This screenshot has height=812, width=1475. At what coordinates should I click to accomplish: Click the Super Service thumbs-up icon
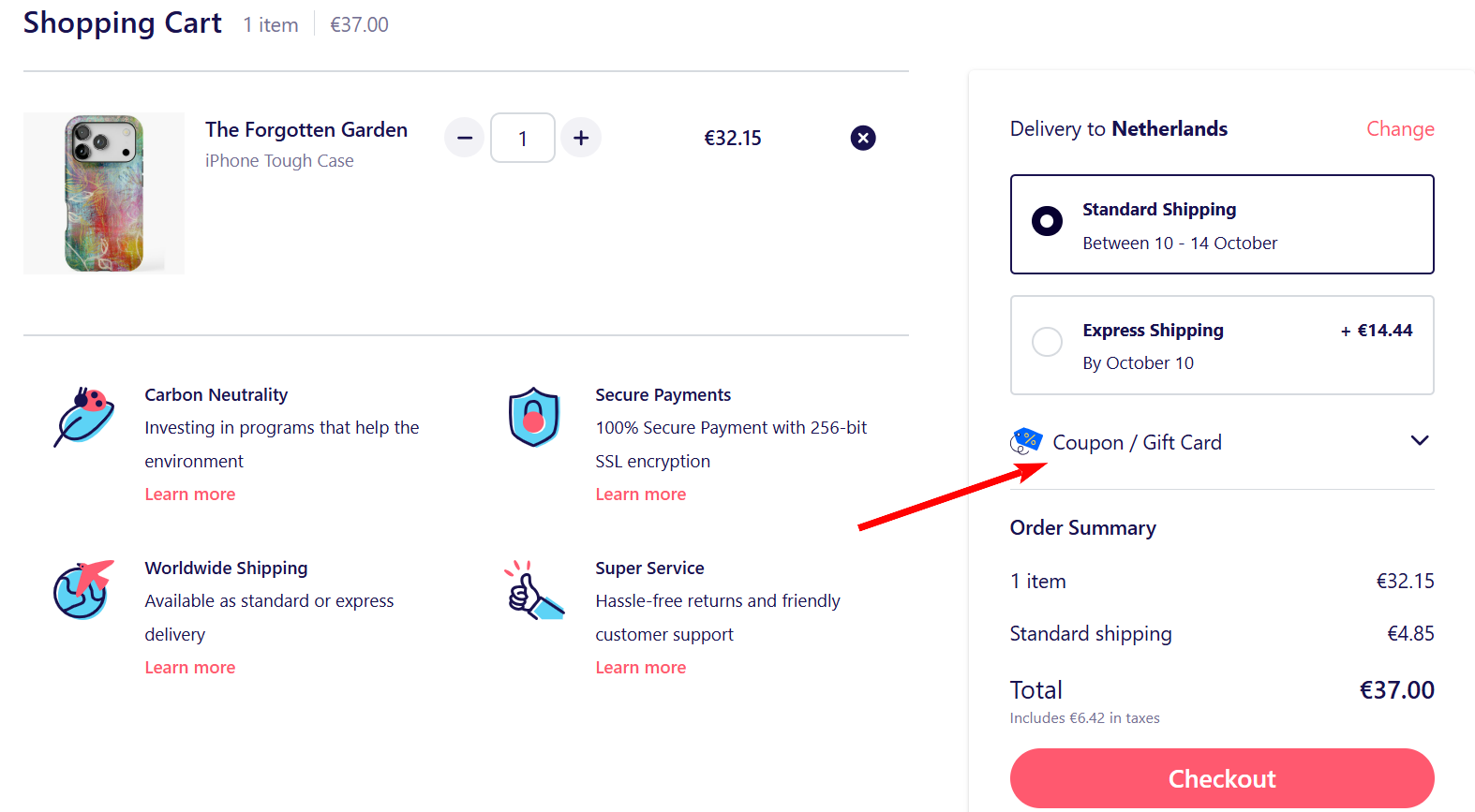pos(533,591)
